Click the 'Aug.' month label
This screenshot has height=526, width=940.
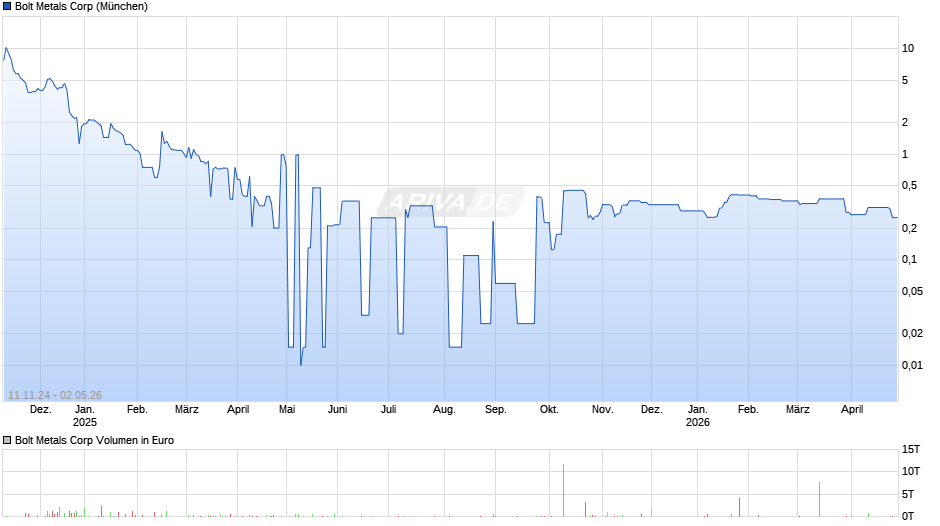coord(444,410)
